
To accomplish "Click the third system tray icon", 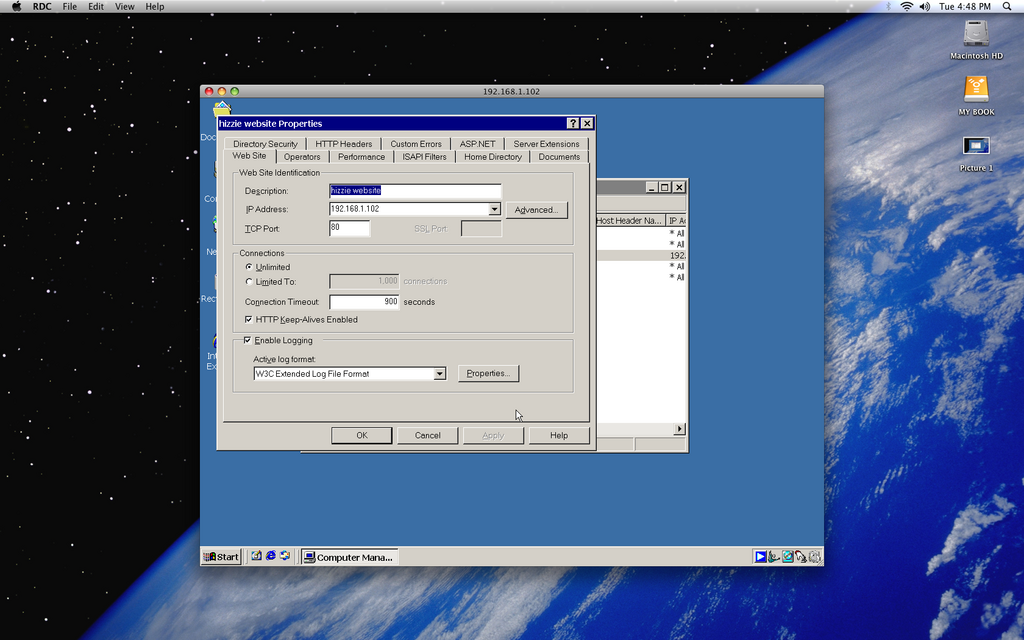I will pos(788,557).
